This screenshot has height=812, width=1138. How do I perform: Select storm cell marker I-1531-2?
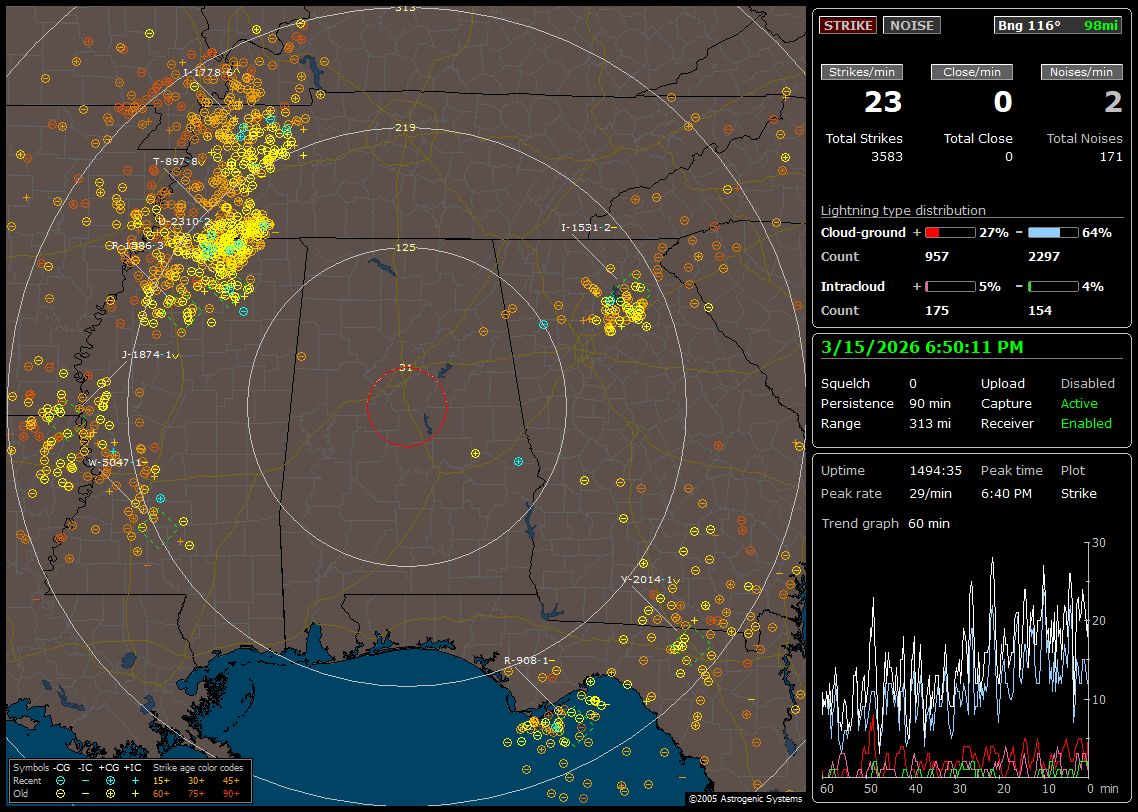pyautogui.click(x=587, y=228)
